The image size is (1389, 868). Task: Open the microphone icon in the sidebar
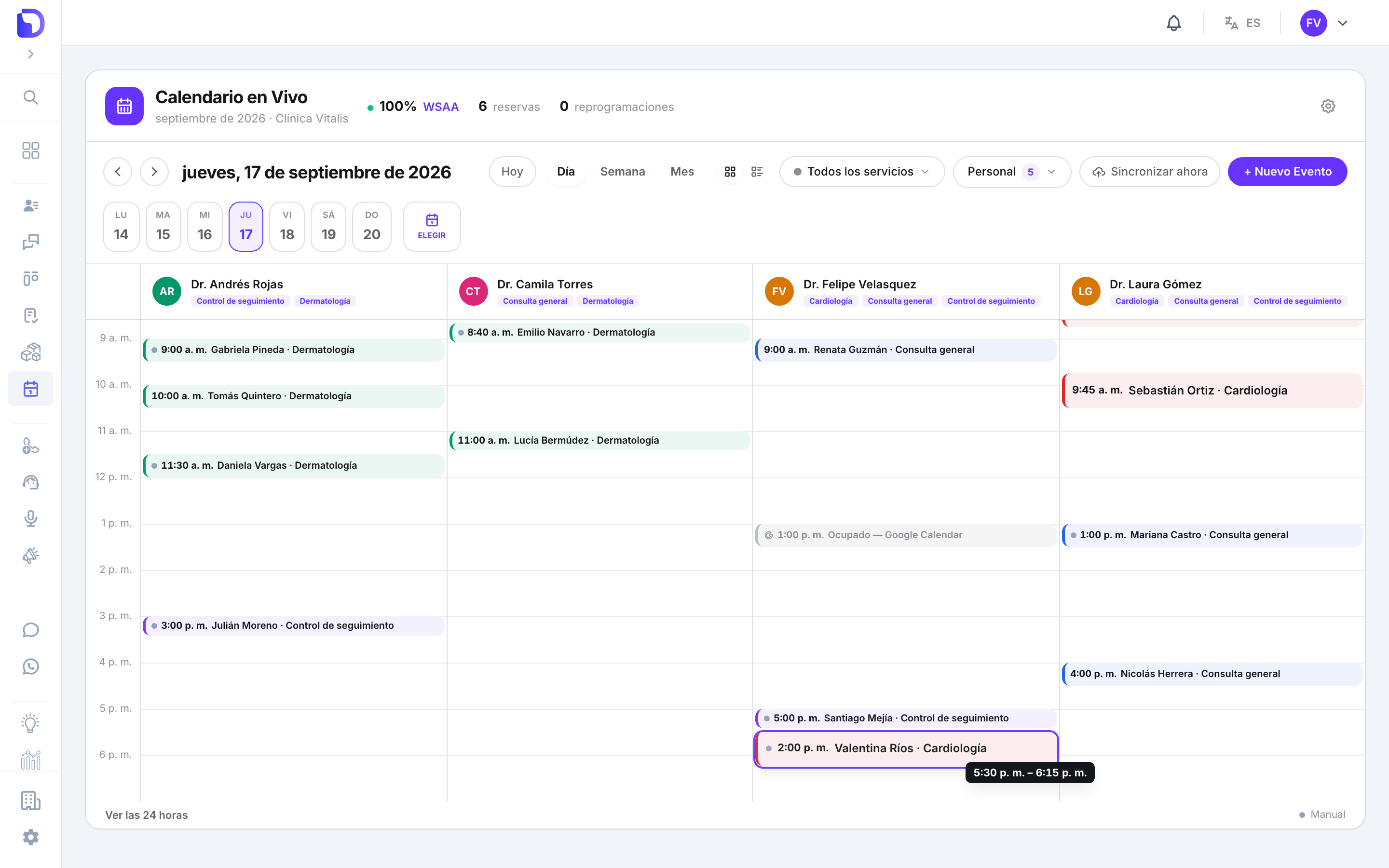pos(30,519)
